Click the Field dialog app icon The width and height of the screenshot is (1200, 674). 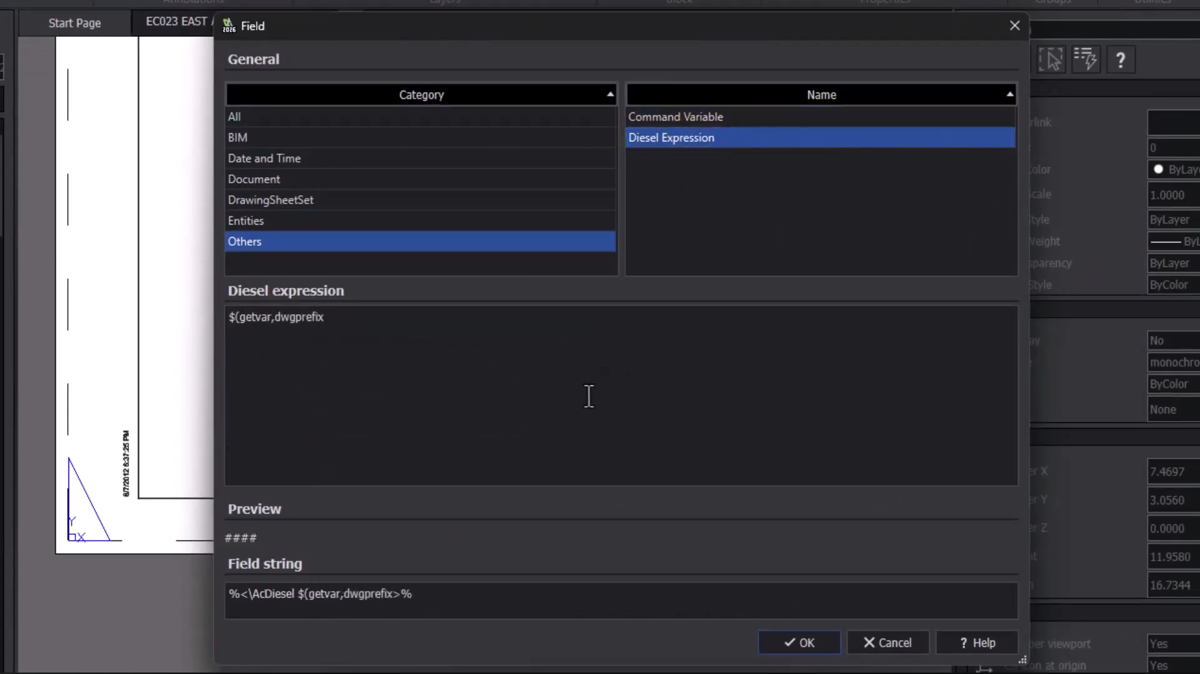pyautogui.click(x=229, y=25)
